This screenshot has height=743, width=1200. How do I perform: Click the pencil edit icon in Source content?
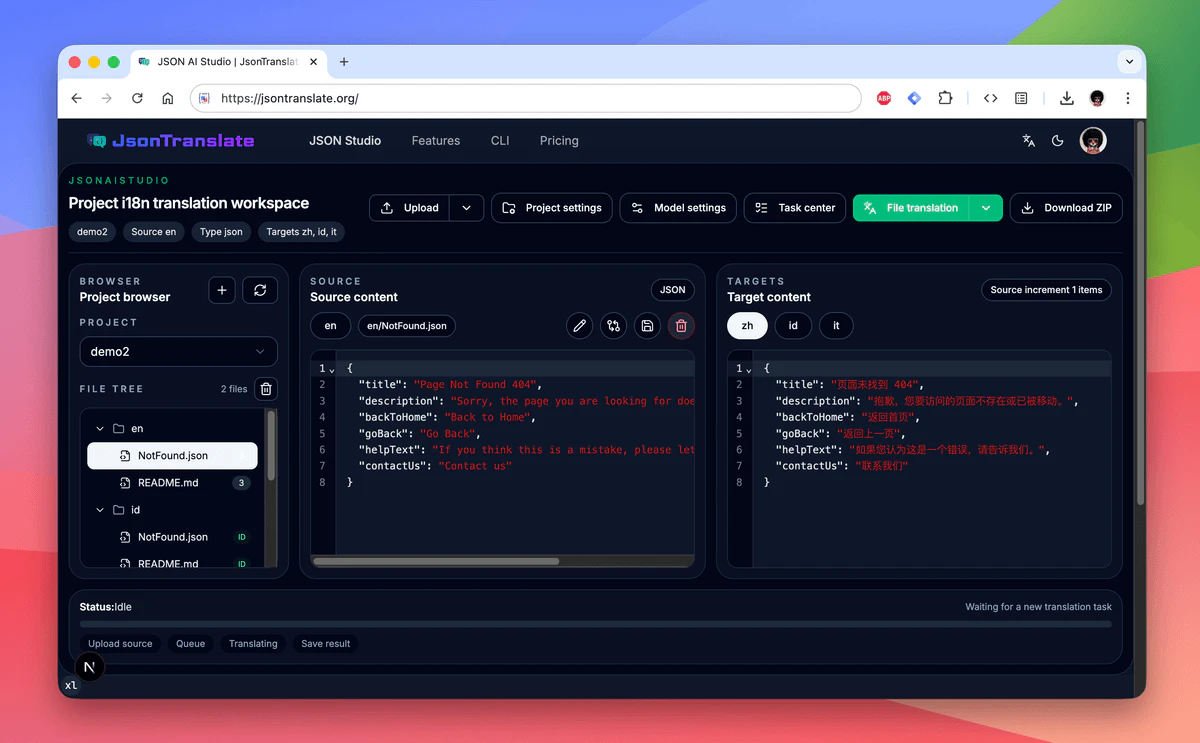[x=580, y=325]
